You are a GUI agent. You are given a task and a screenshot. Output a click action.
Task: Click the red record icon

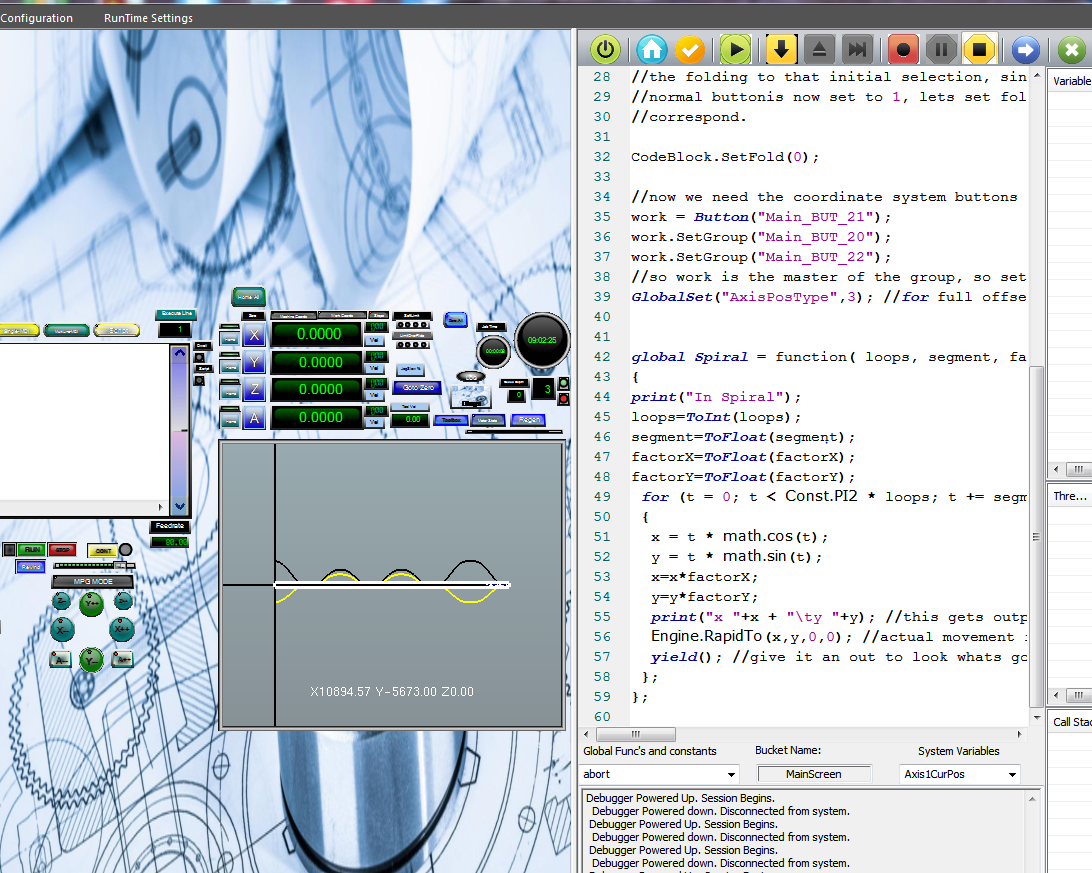click(903, 49)
